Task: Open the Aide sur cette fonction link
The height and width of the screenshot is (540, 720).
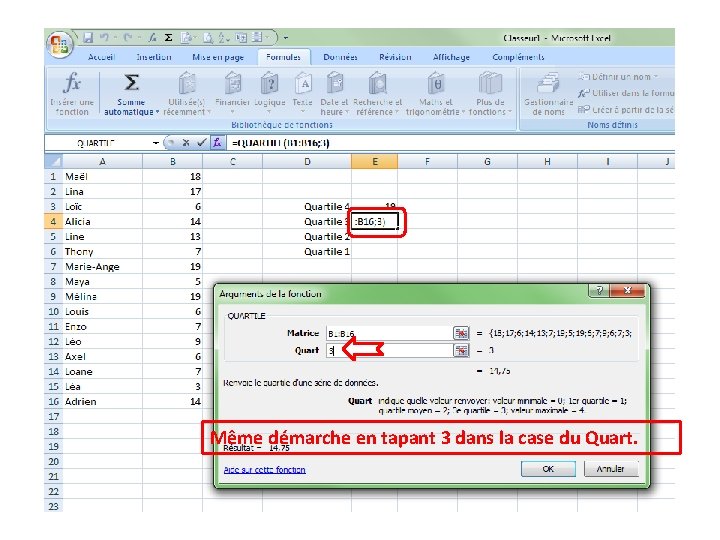Action: tap(264, 469)
